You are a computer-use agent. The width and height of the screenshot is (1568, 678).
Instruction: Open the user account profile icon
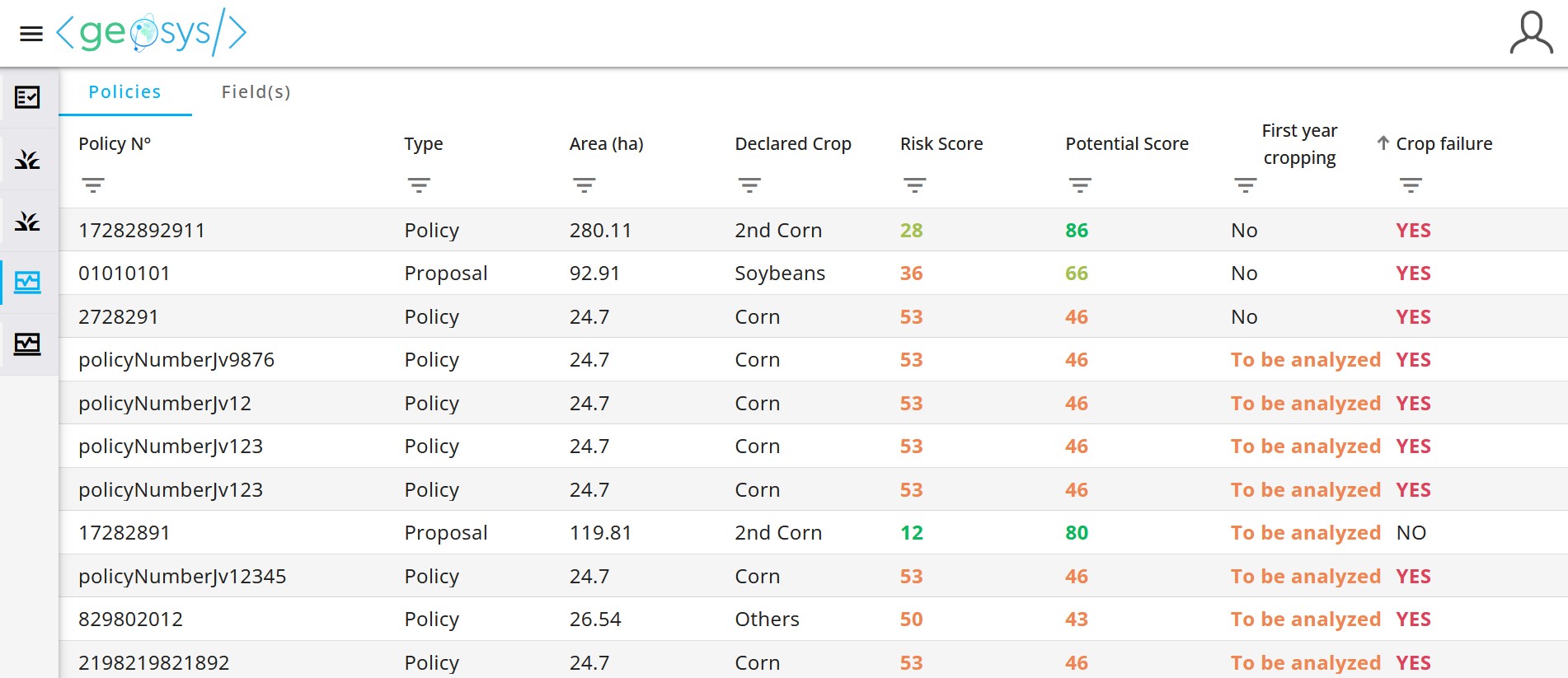pos(1531,33)
